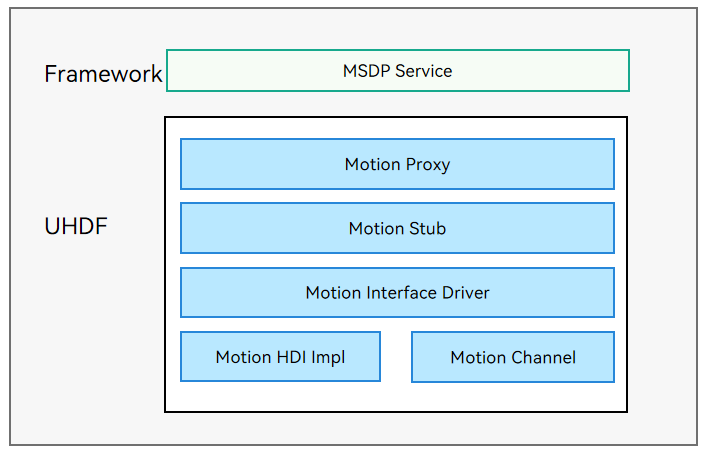This screenshot has height=456, width=705.
Task: Click the Framework layer label
Action: point(103,74)
